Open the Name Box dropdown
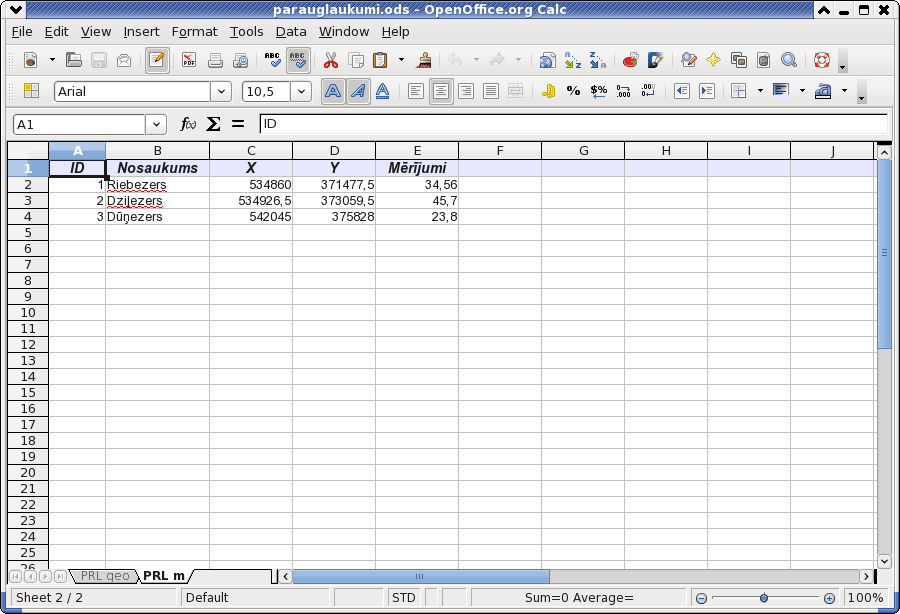900x614 pixels. (x=156, y=124)
